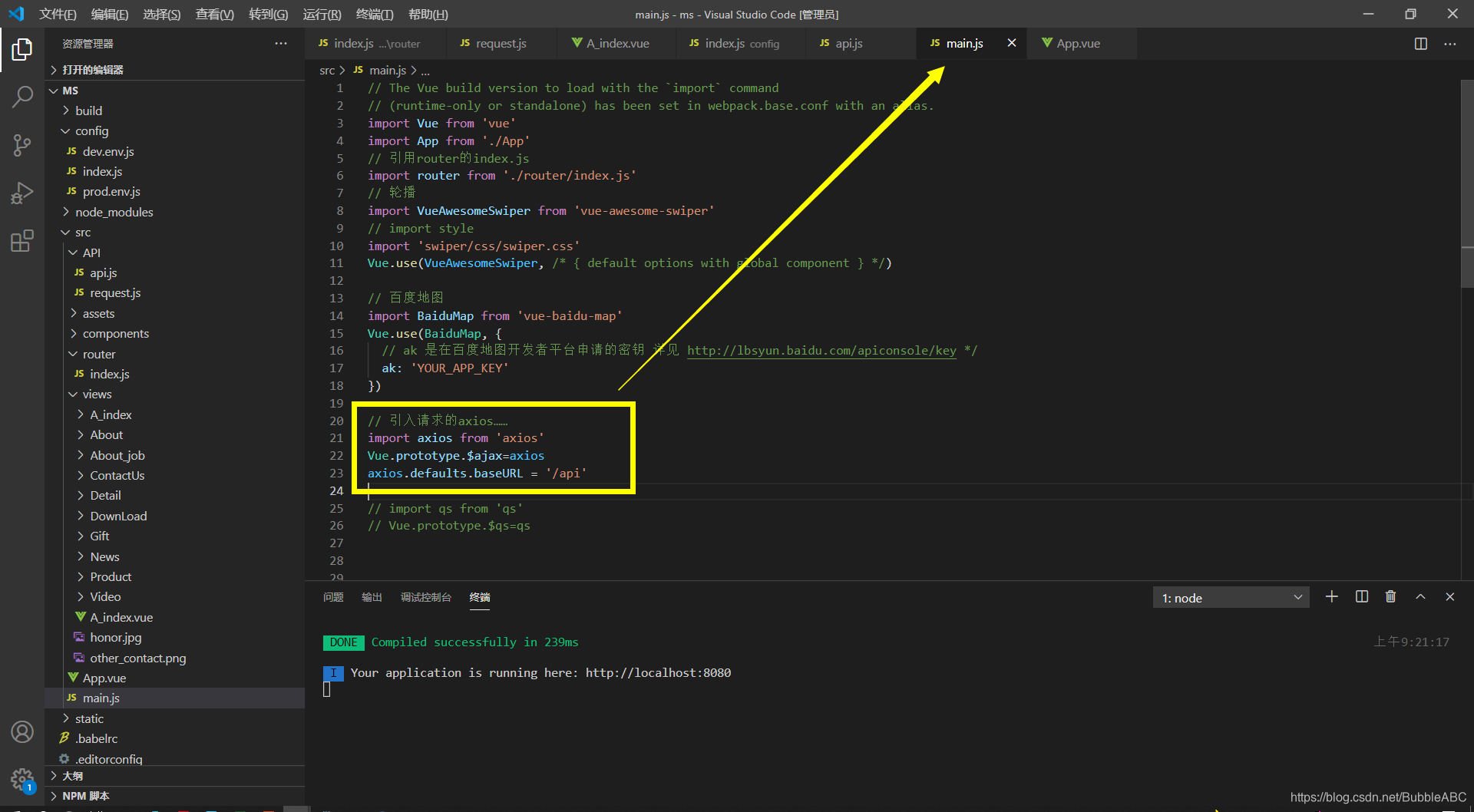Kill terminal with trash icon
1474x812 pixels.
coord(1390,597)
